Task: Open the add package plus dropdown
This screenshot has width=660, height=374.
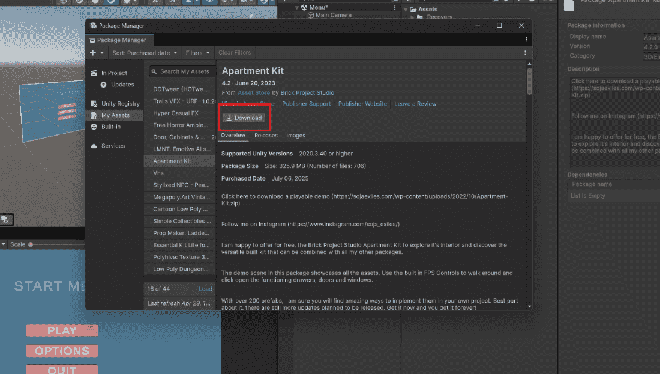Action: click(97, 53)
